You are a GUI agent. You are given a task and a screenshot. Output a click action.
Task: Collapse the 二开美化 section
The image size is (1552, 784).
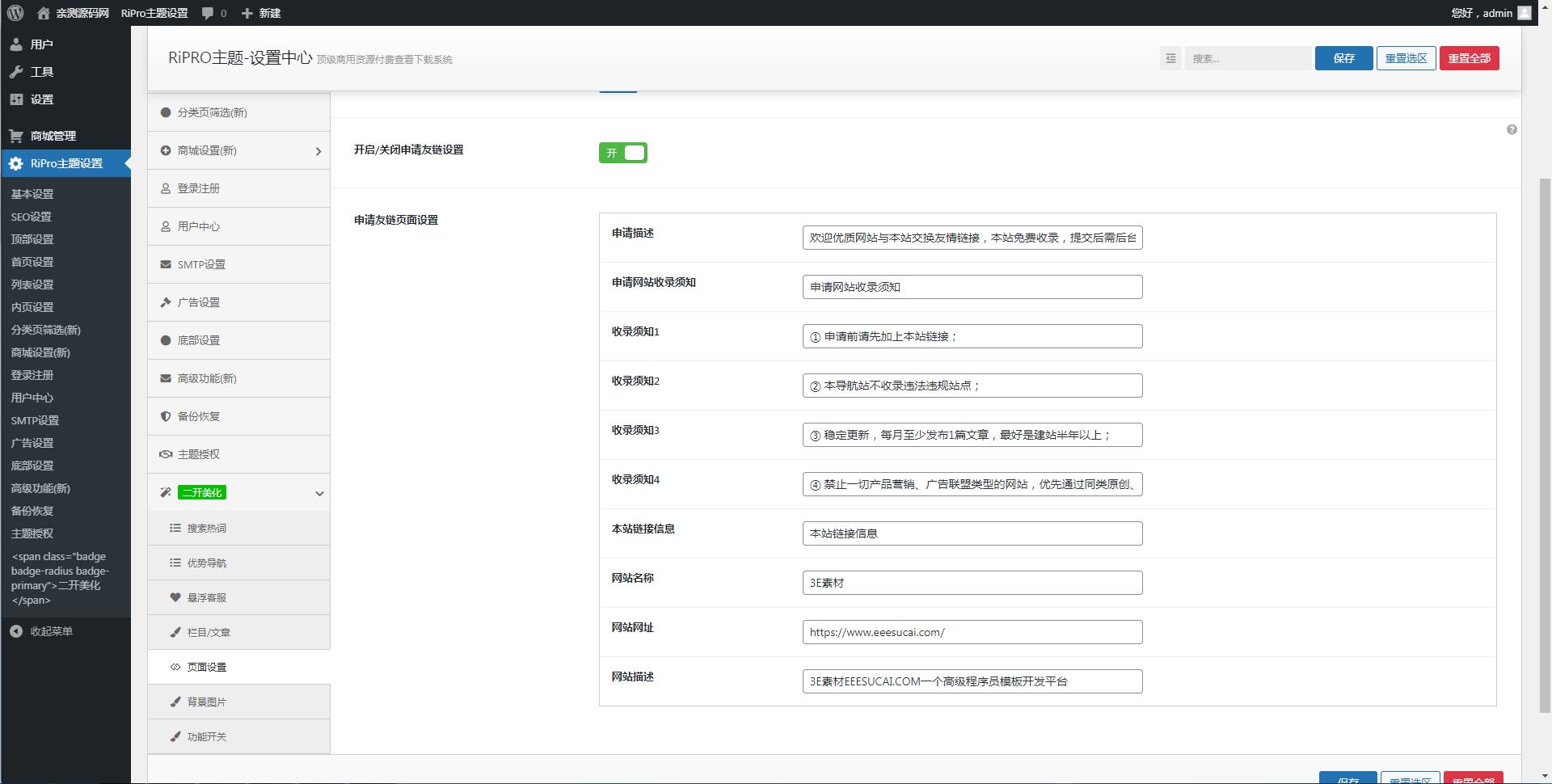pyautogui.click(x=318, y=492)
